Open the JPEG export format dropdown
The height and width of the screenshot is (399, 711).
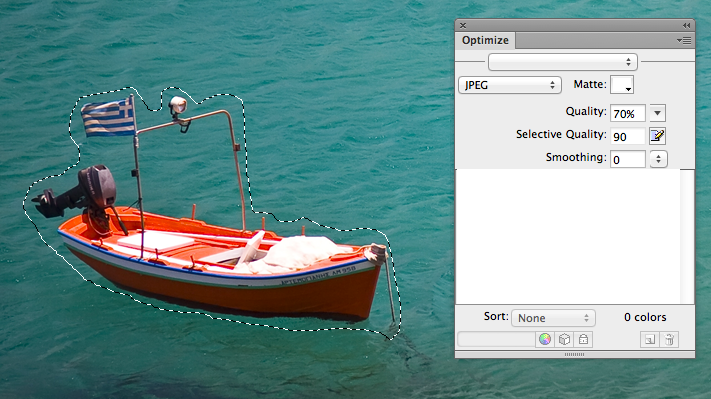[x=510, y=85]
